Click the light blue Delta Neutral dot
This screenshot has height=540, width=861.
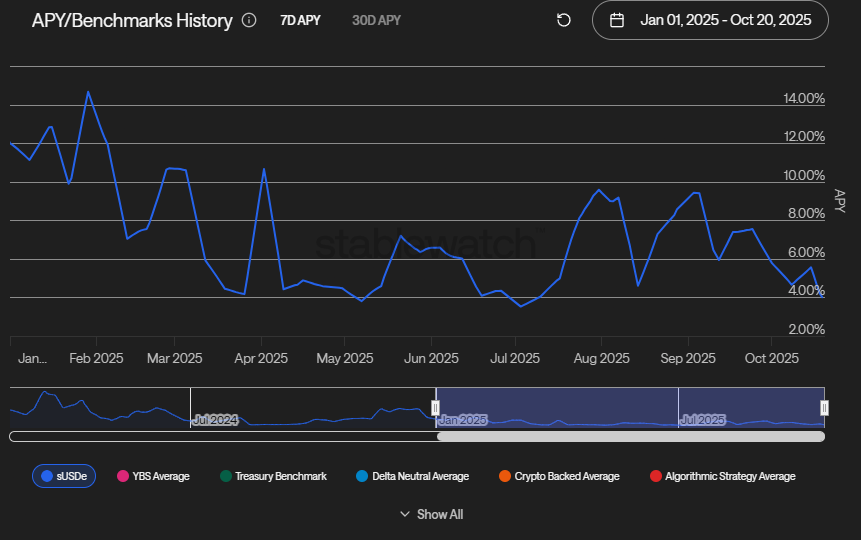pos(362,476)
